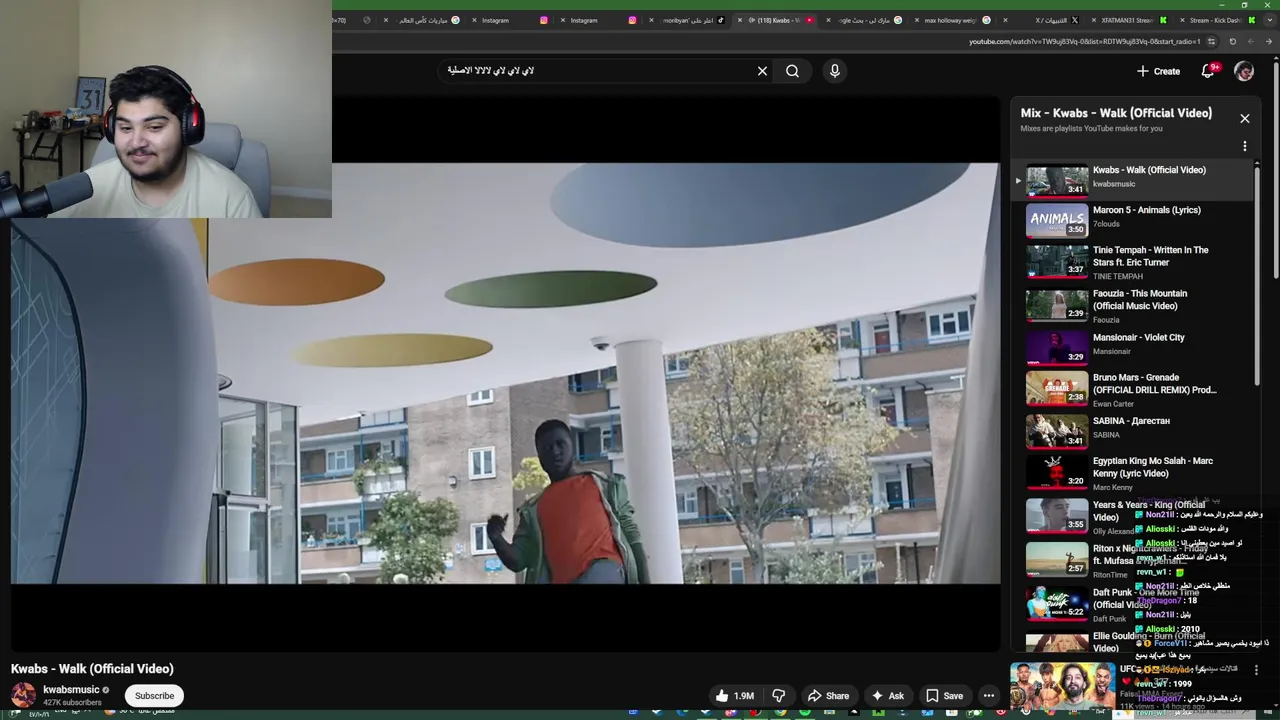Close the Kwabs YouTube browser tab
Viewport: 1280px width, 720px height.
740,20
